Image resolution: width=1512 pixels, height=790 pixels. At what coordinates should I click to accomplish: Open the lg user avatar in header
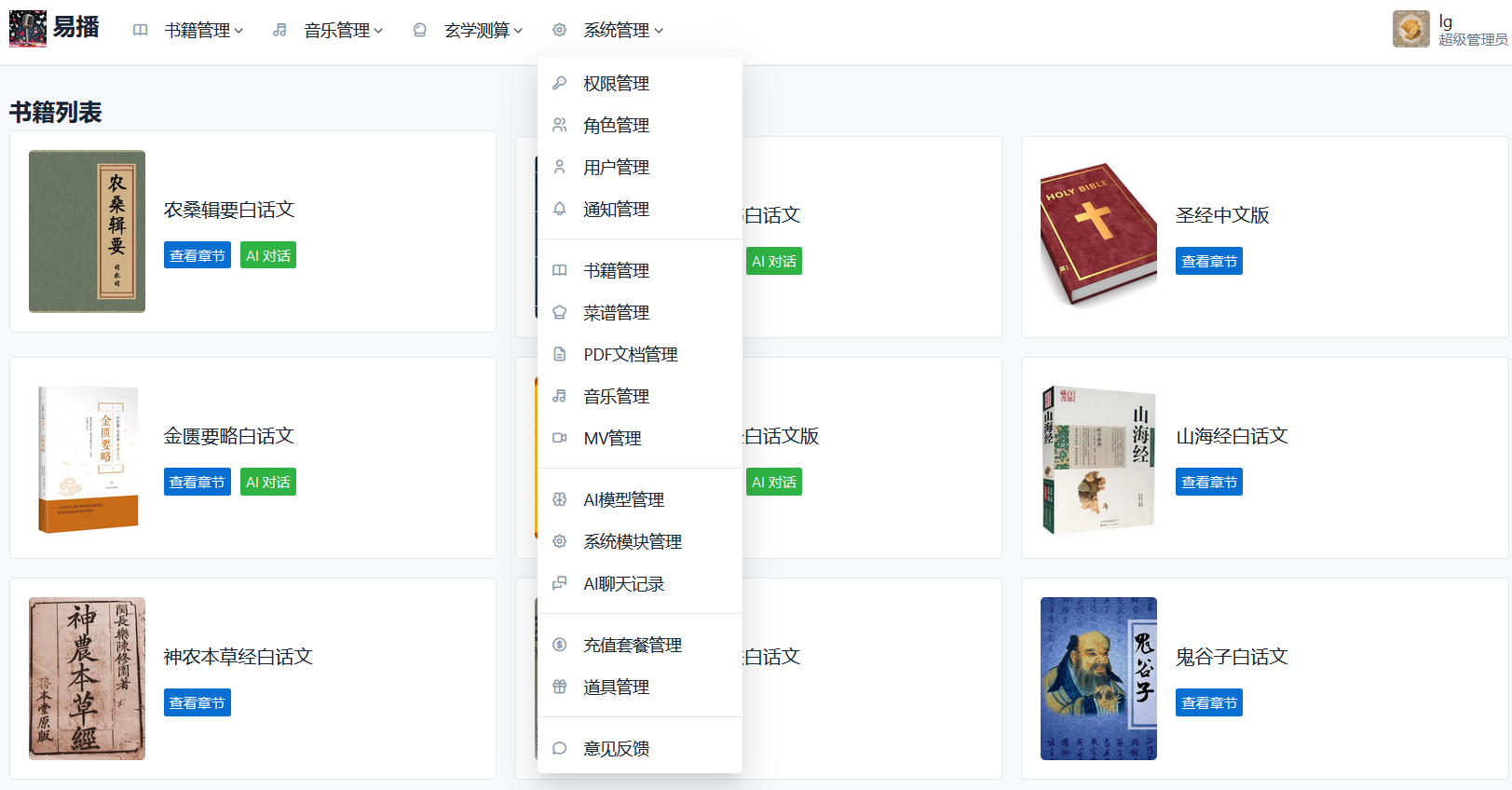[x=1410, y=29]
